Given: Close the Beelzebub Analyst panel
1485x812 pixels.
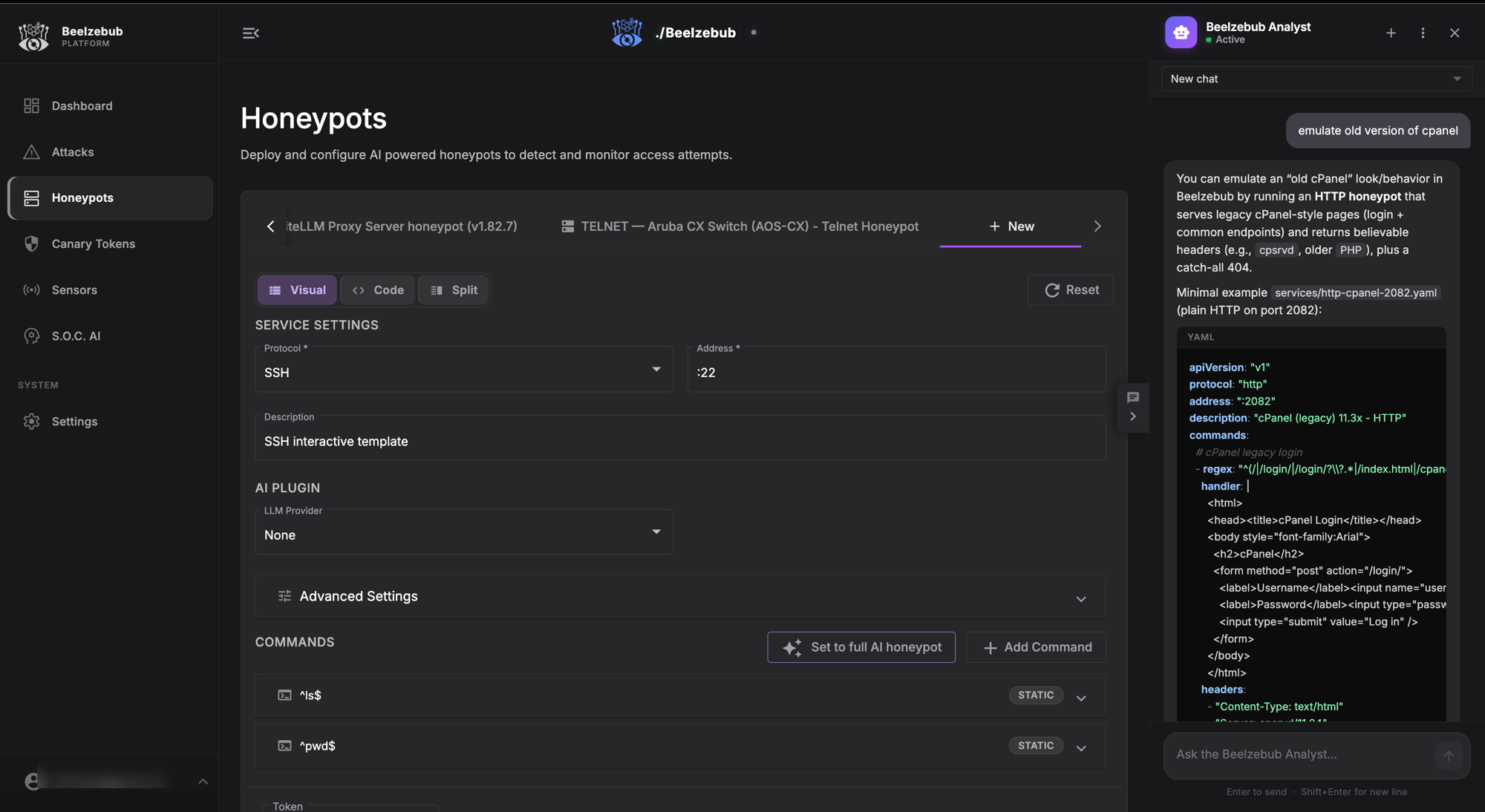Looking at the screenshot, I should pos(1455,33).
